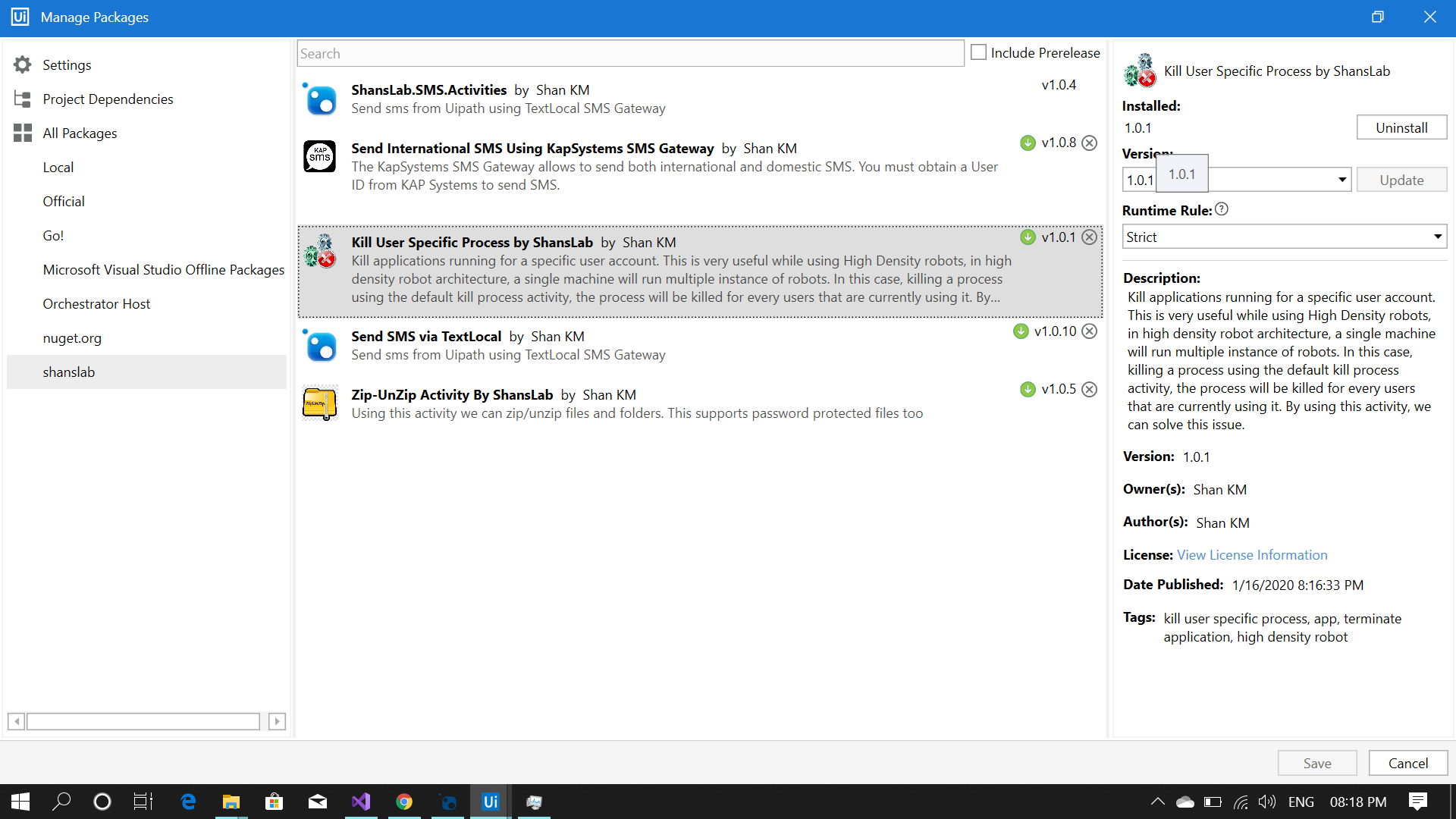
Task: Click Uninstall button
Action: pos(1401,127)
